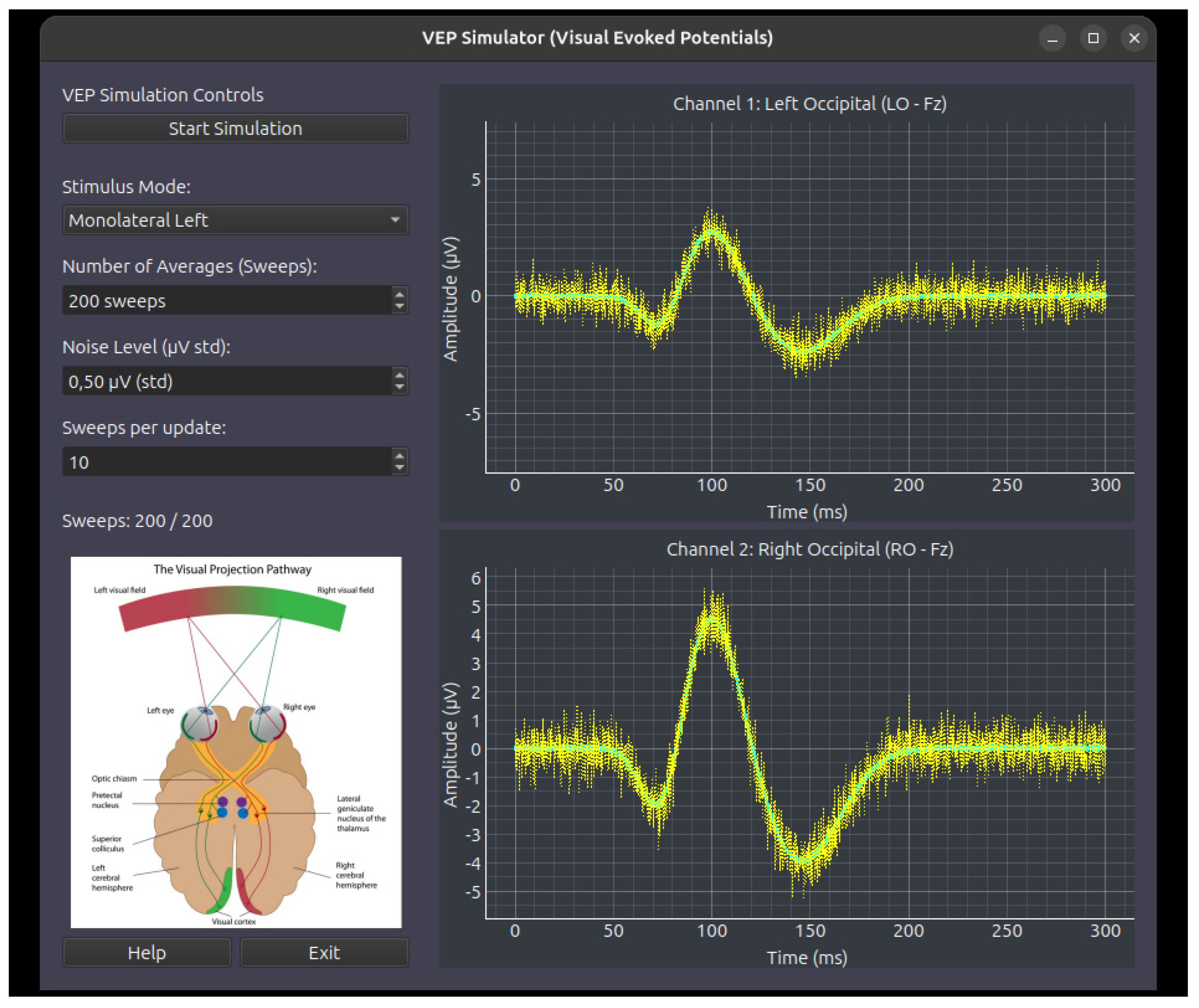
Task: Decrease Noise Level with down arrow
Action: pyautogui.click(x=399, y=388)
